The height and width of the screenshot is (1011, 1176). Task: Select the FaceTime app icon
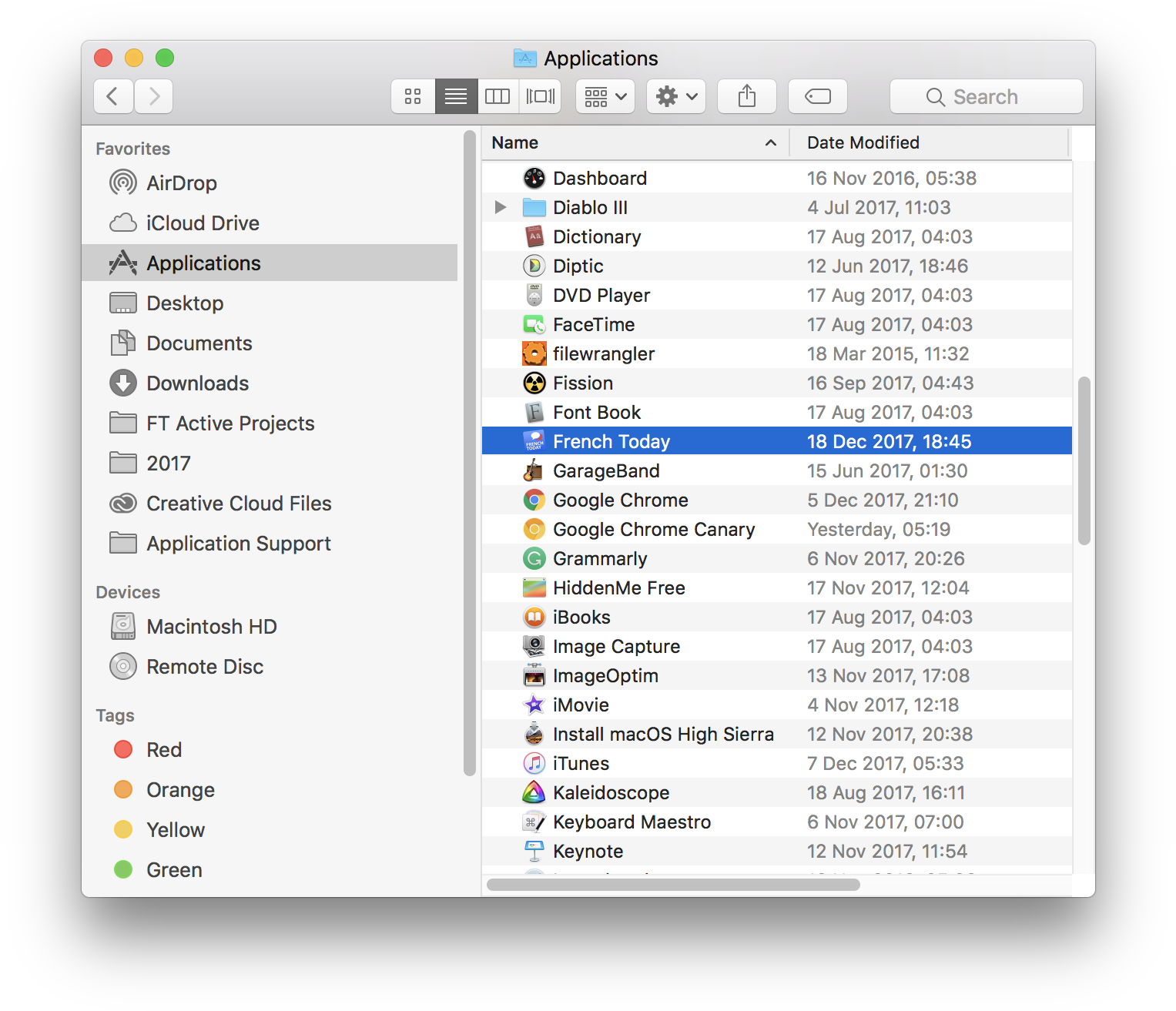coord(534,324)
